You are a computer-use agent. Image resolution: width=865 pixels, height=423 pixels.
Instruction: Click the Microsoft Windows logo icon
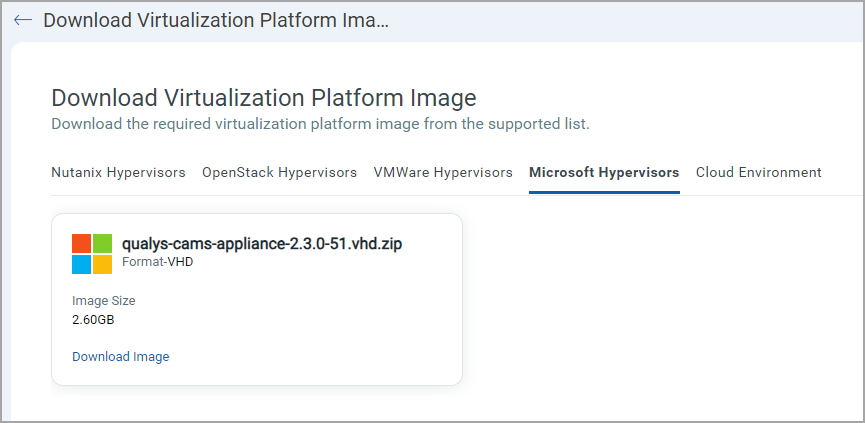pyautogui.click(x=92, y=254)
